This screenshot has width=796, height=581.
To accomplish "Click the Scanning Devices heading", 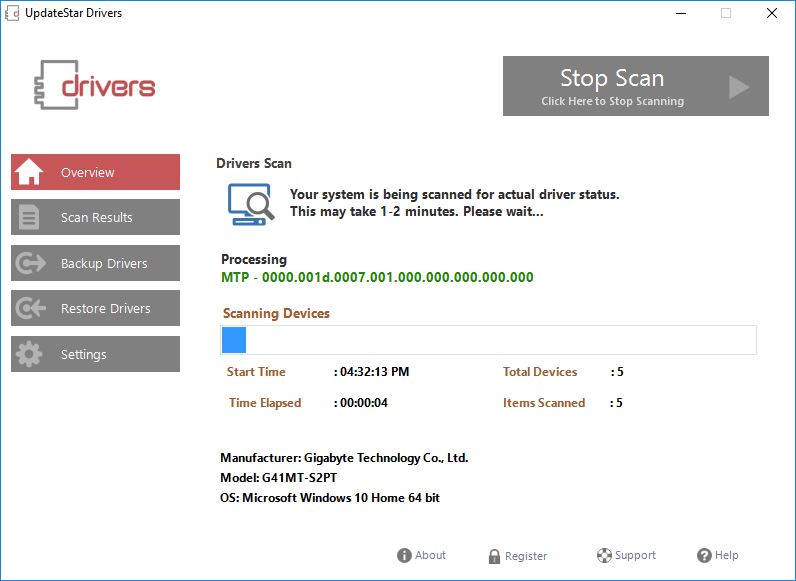I will coord(276,313).
